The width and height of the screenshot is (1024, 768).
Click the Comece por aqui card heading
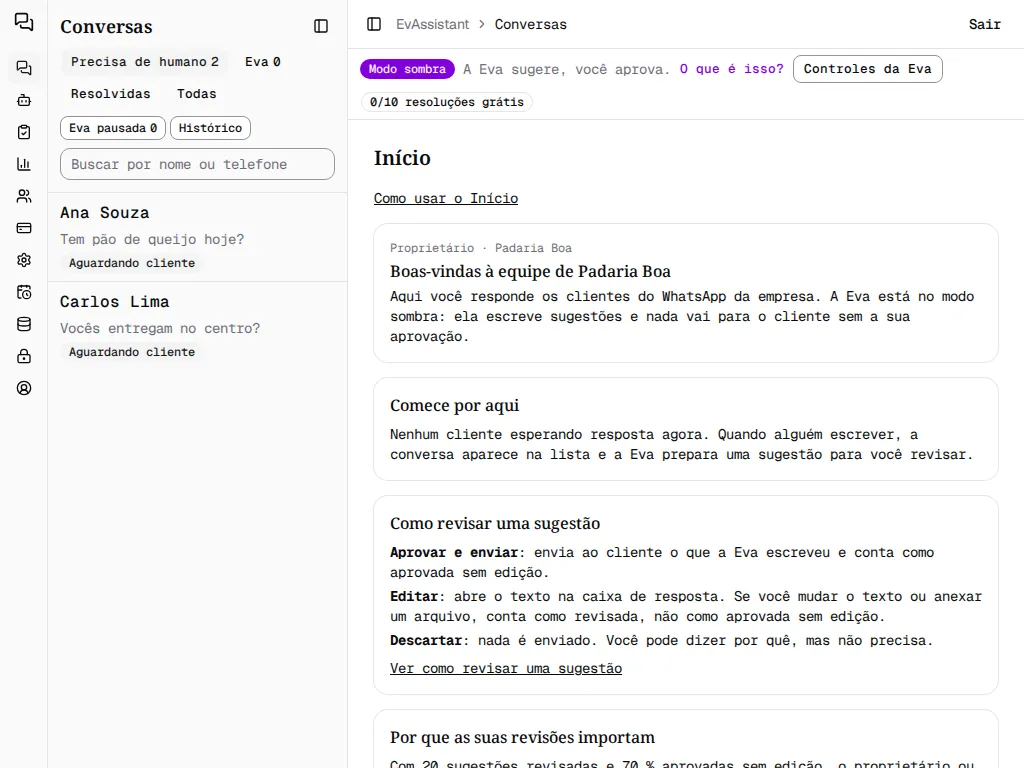tap(455, 406)
